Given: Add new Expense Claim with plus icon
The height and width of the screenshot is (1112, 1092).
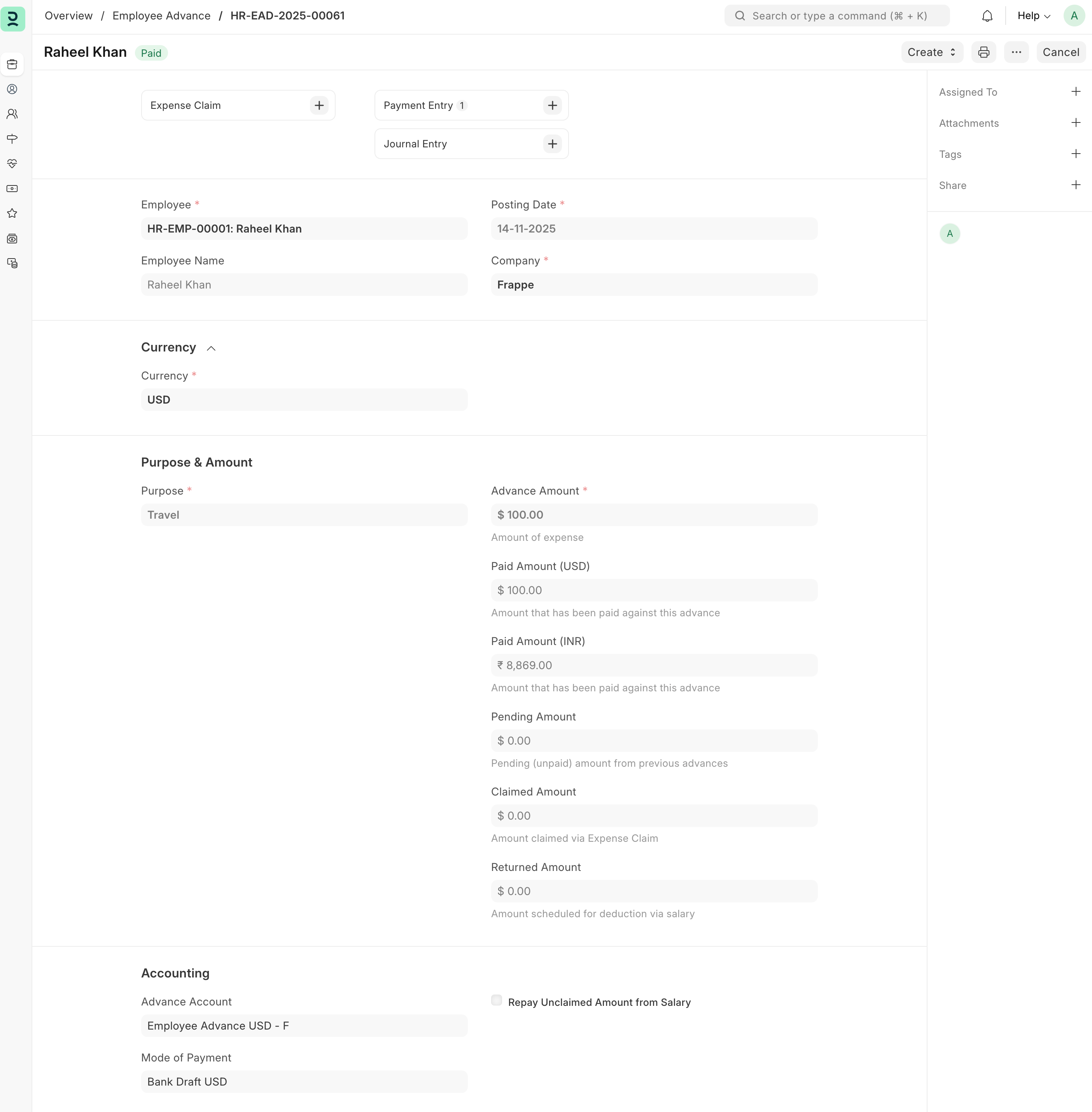Looking at the screenshot, I should coord(319,105).
